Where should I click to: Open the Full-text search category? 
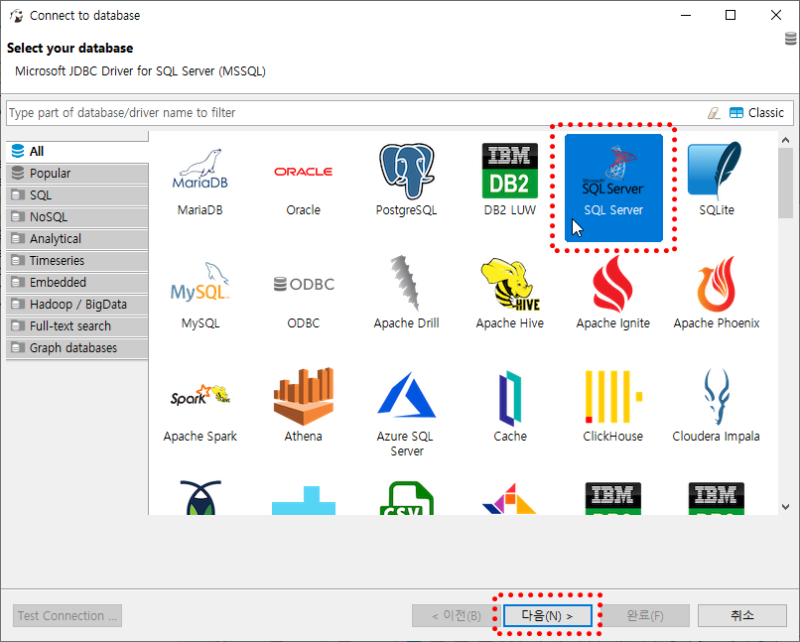[x=77, y=326]
